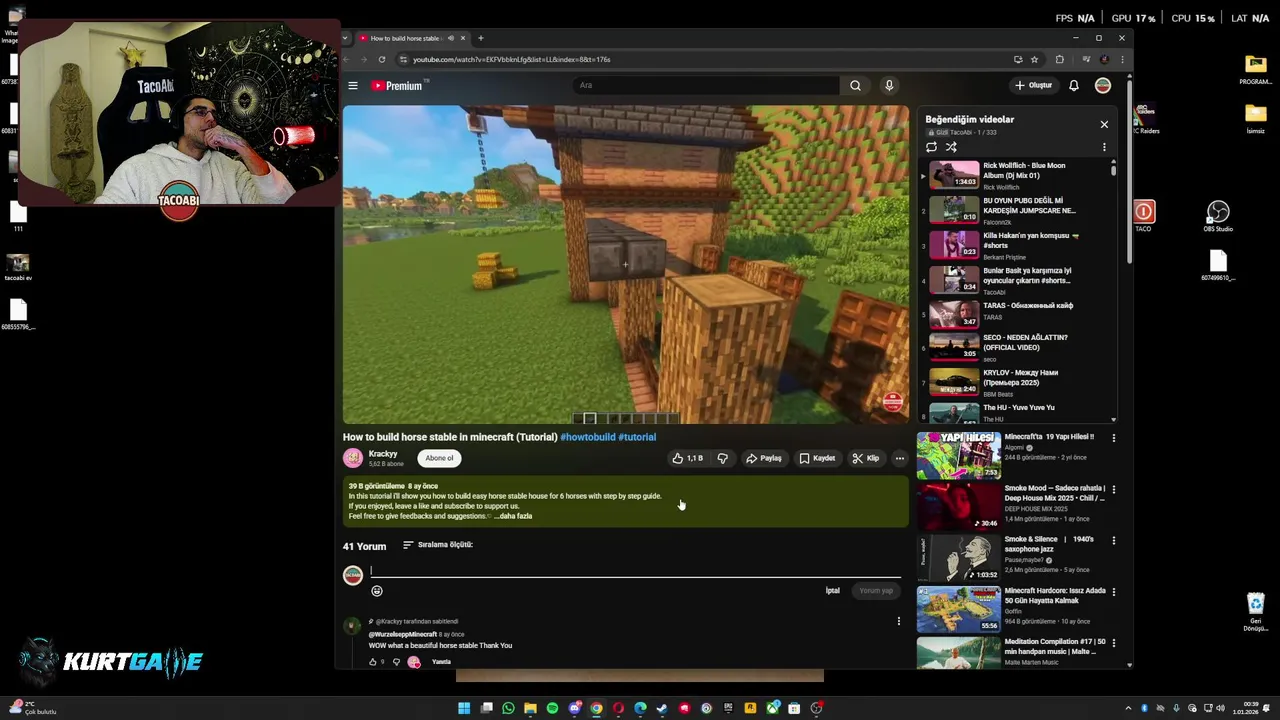
Task: Open the YouTube hamburger guide menu
Action: (x=353, y=86)
